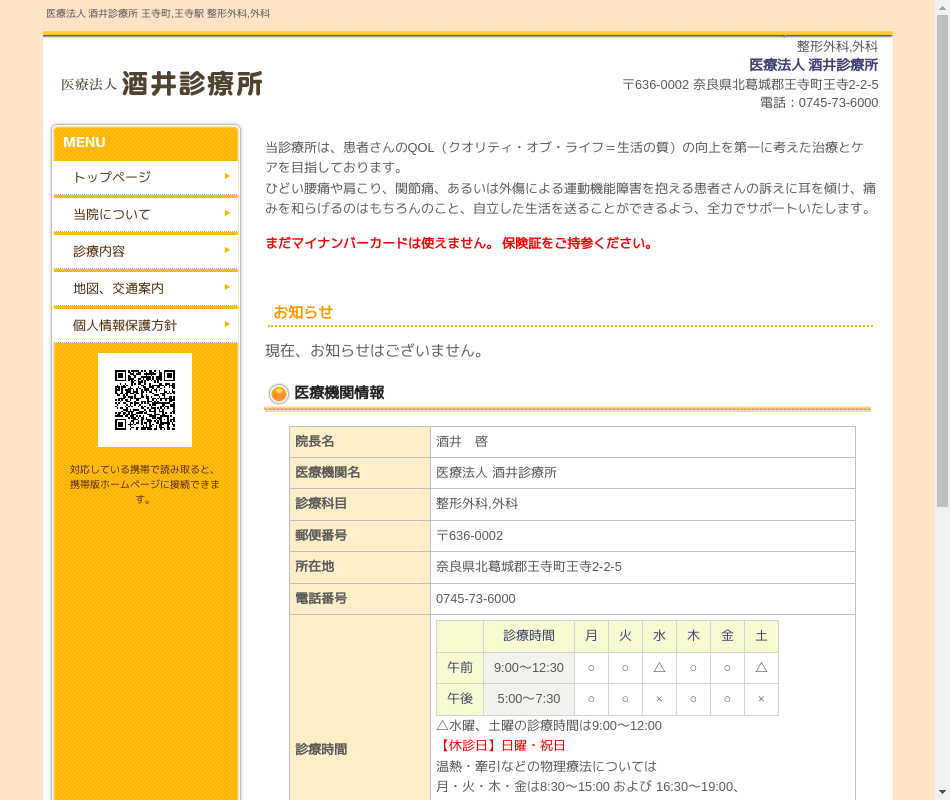Open the 当院について menu page
The image size is (950, 800).
(x=112, y=214)
